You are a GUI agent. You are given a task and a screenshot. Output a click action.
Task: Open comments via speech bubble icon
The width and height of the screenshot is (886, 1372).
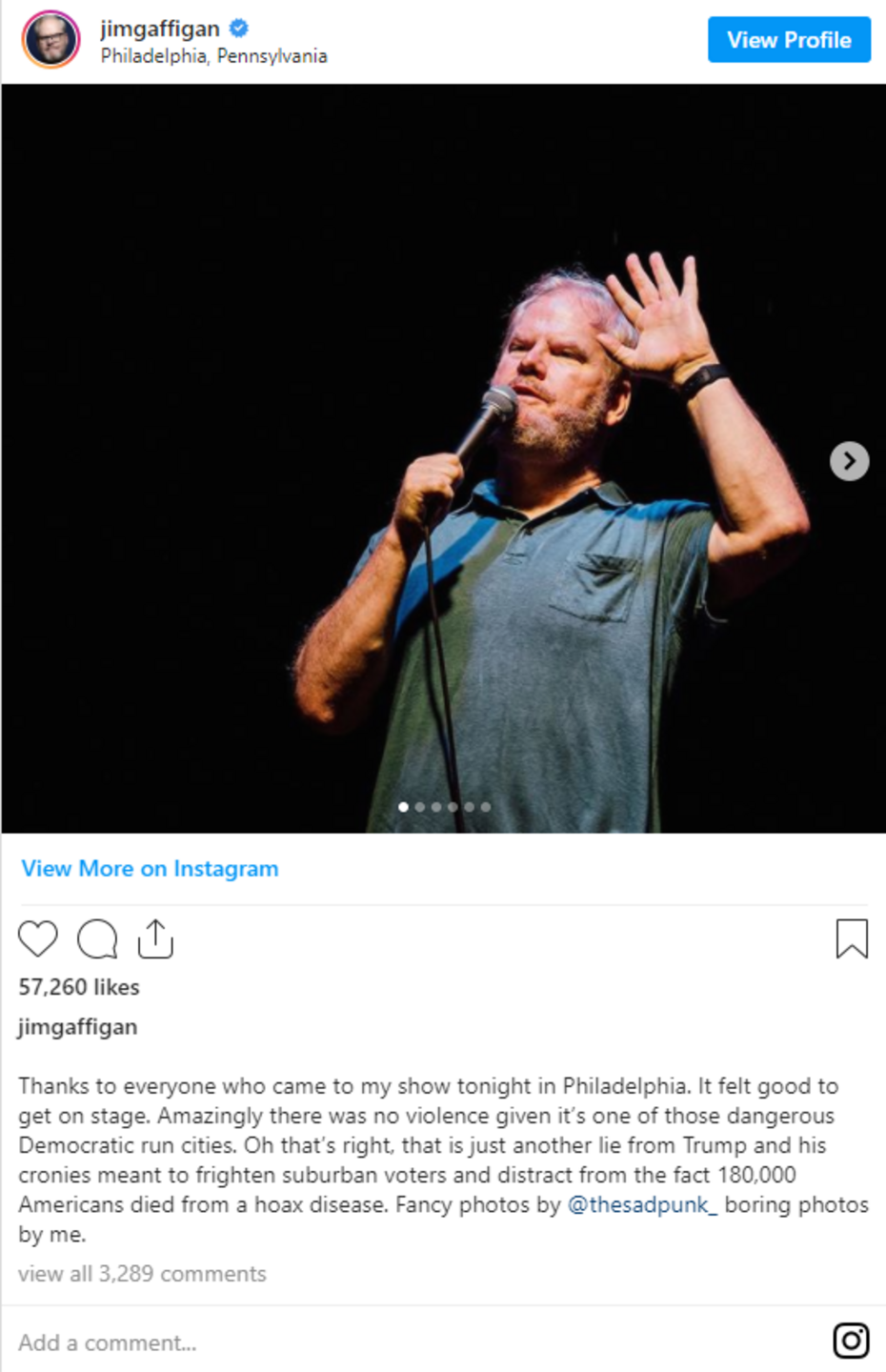(x=97, y=939)
